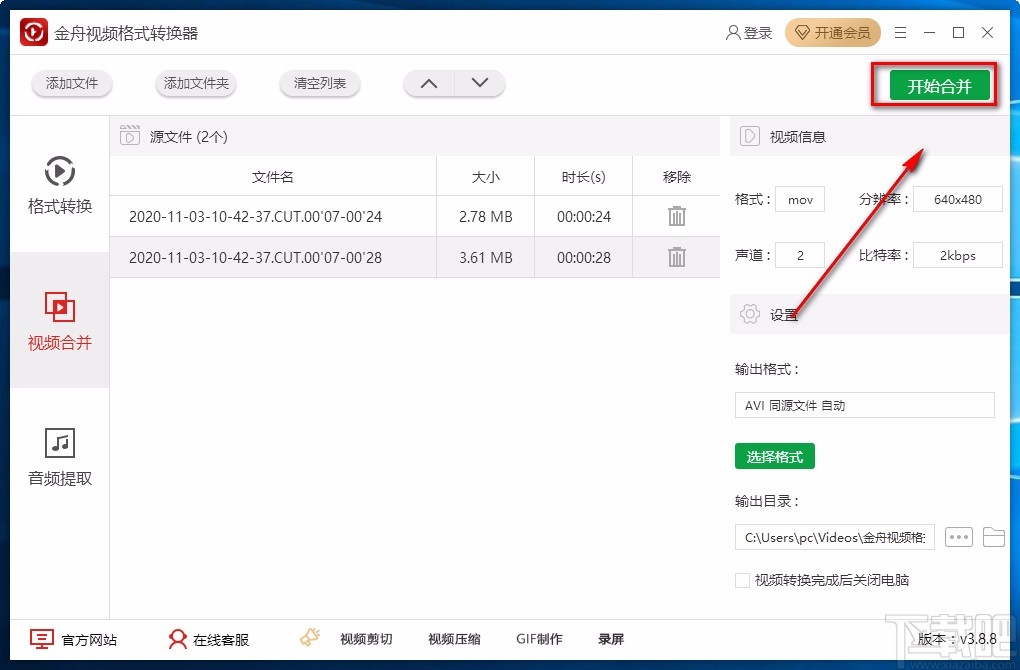The width and height of the screenshot is (1020, 670).
Task: Remove first video with its trash icon
Action: (x=676, y=215)
